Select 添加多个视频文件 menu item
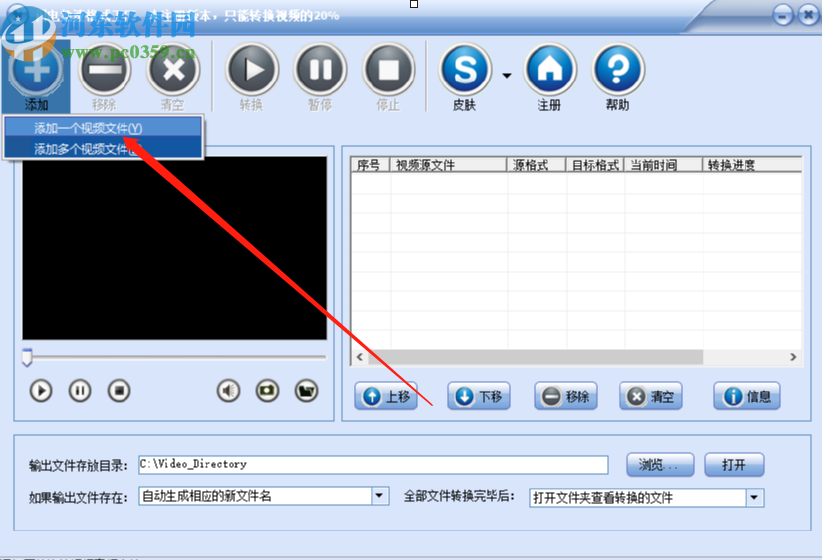 [103, 148]
